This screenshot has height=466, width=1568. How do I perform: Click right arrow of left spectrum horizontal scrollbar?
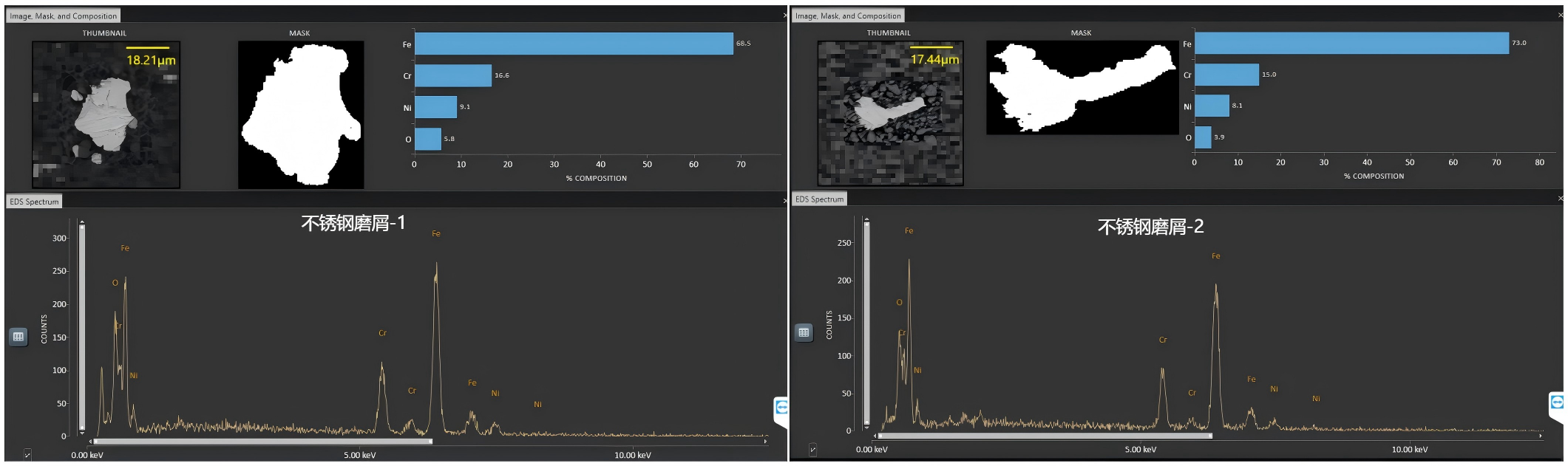click(x=765, y=442)
